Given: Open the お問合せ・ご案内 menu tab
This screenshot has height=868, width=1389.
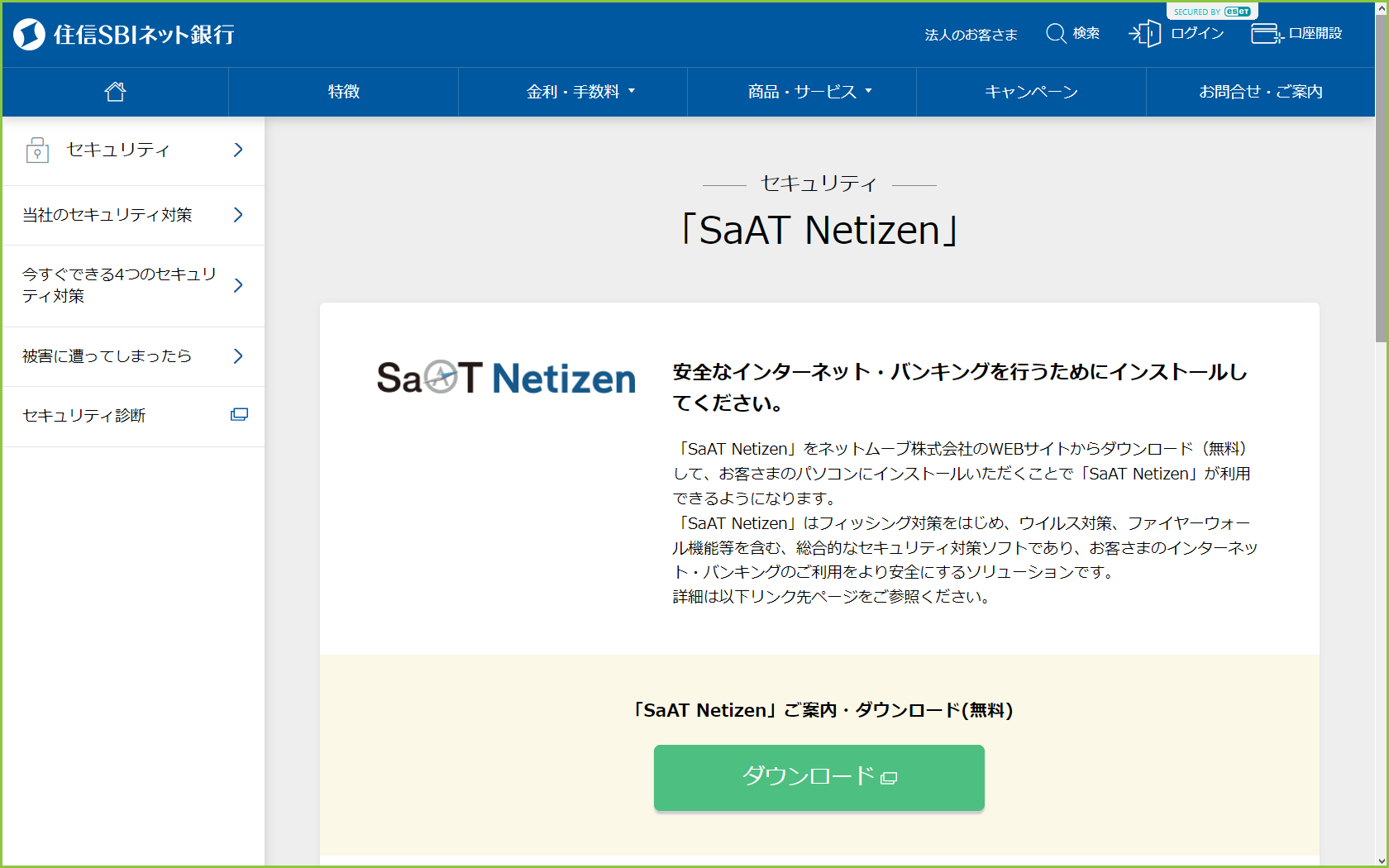Looking at the screenshot, I should [x=1261, y=92].
